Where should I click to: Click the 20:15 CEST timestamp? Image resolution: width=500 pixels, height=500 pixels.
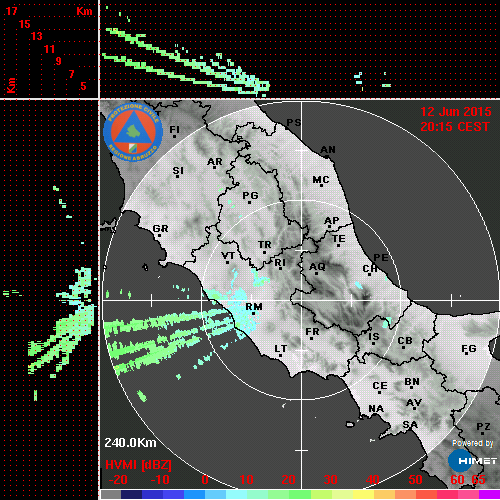[x=455, y=127]
